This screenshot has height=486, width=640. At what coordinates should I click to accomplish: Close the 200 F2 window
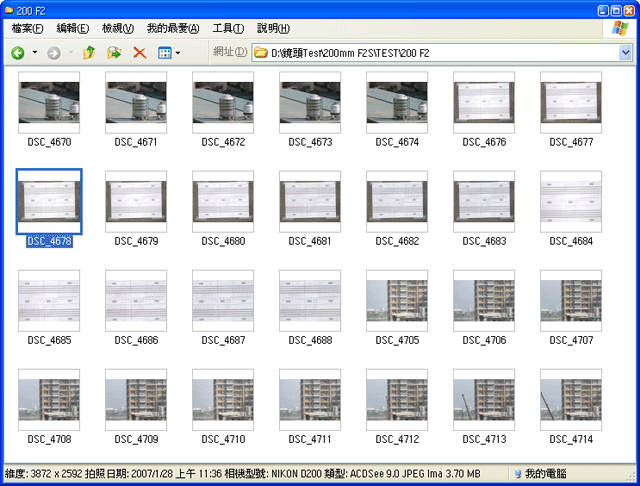[629, 11]
